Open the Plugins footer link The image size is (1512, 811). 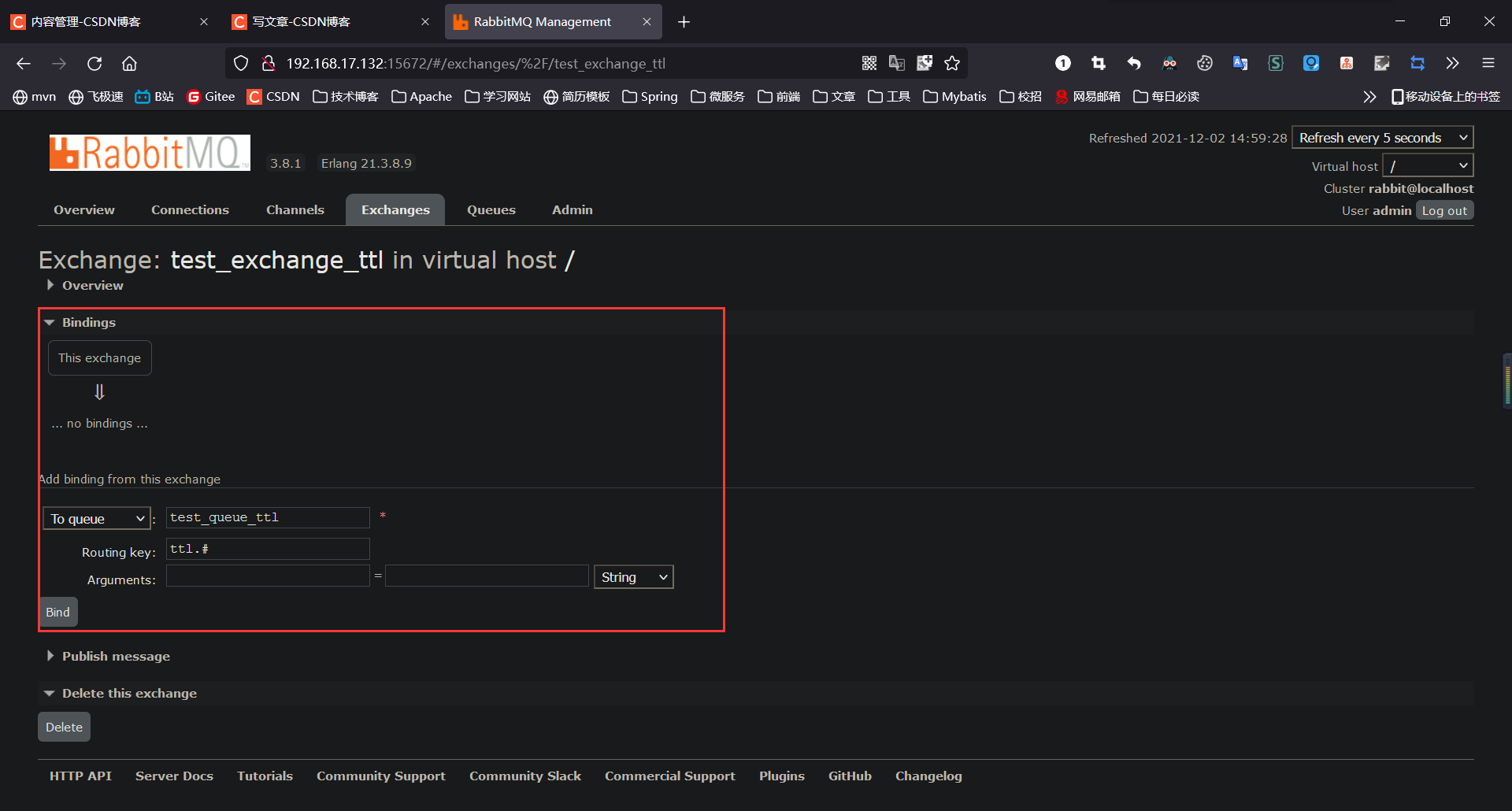coord(782,776)
